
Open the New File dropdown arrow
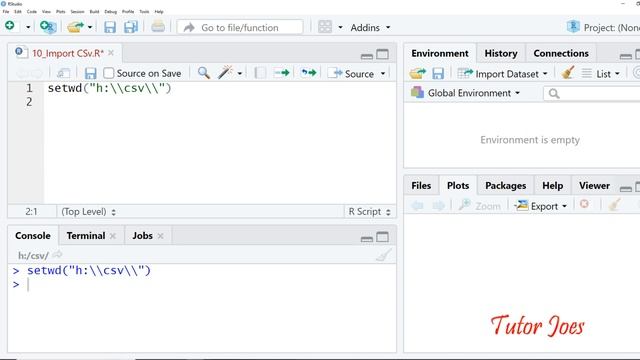click(28, 27)
